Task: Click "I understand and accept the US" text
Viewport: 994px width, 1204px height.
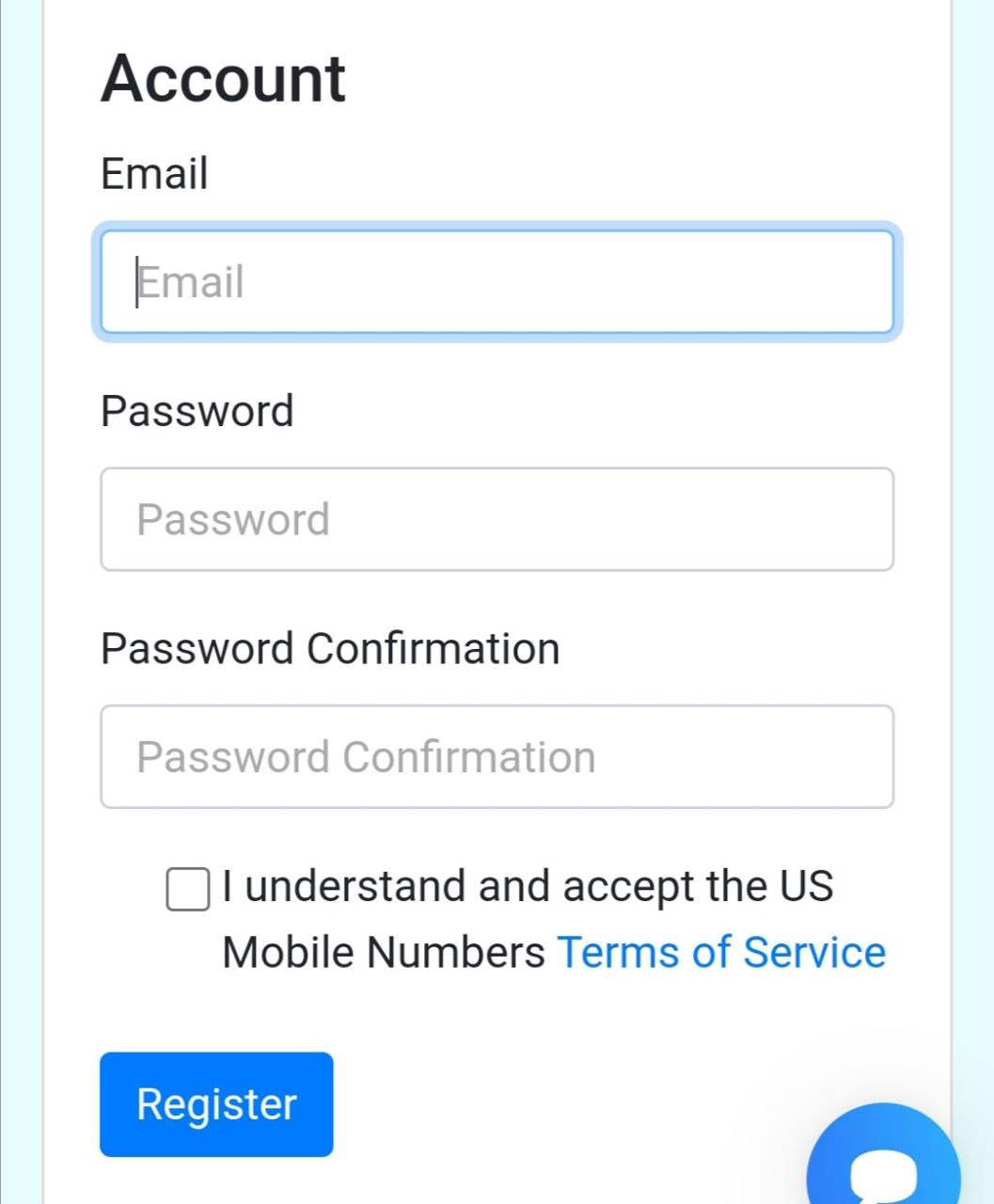Action: (x=528, y=886)
